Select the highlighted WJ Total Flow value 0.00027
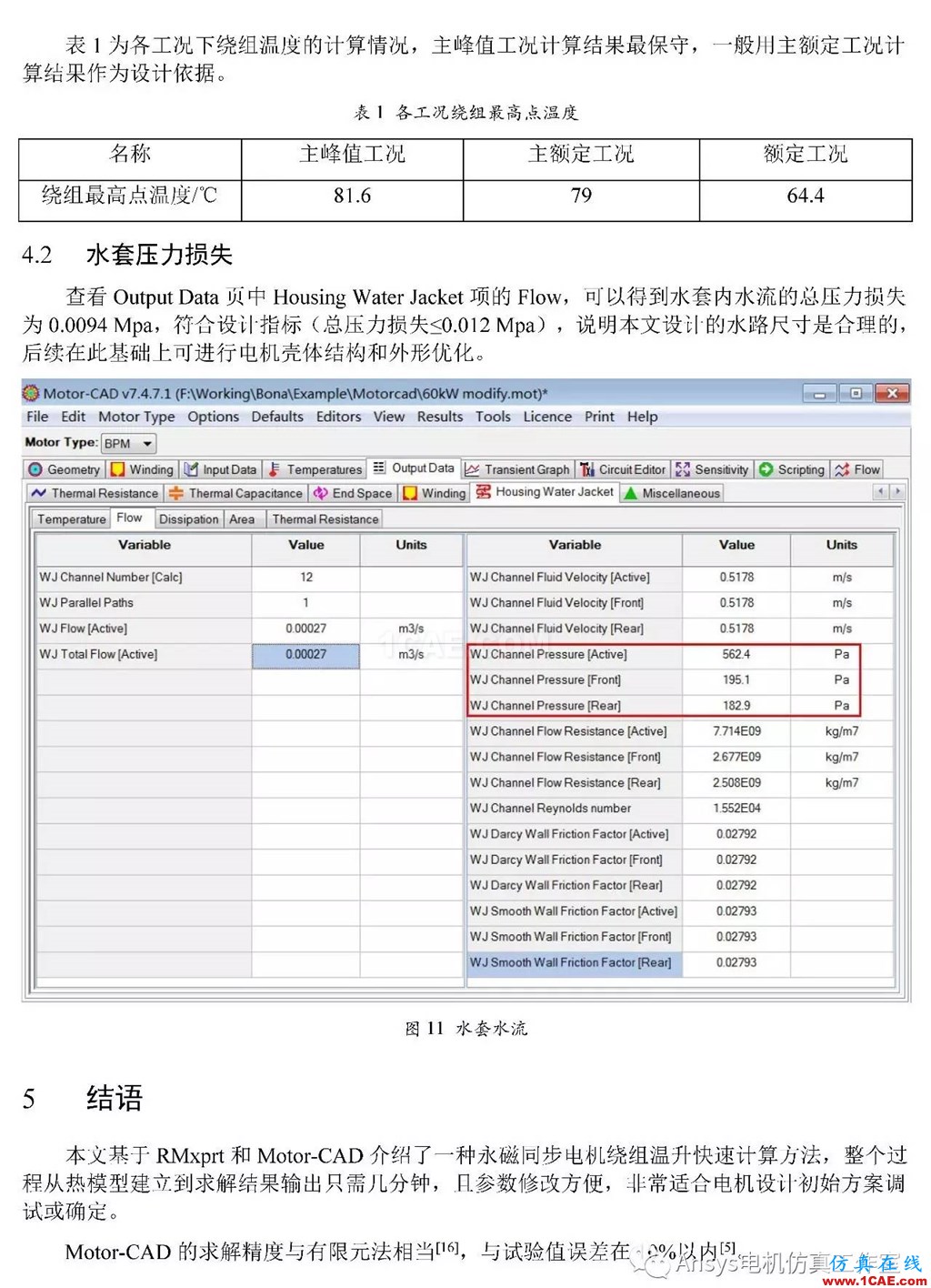Image resolution: width=931 pixels, height=1288 pixels. point(305,654)
